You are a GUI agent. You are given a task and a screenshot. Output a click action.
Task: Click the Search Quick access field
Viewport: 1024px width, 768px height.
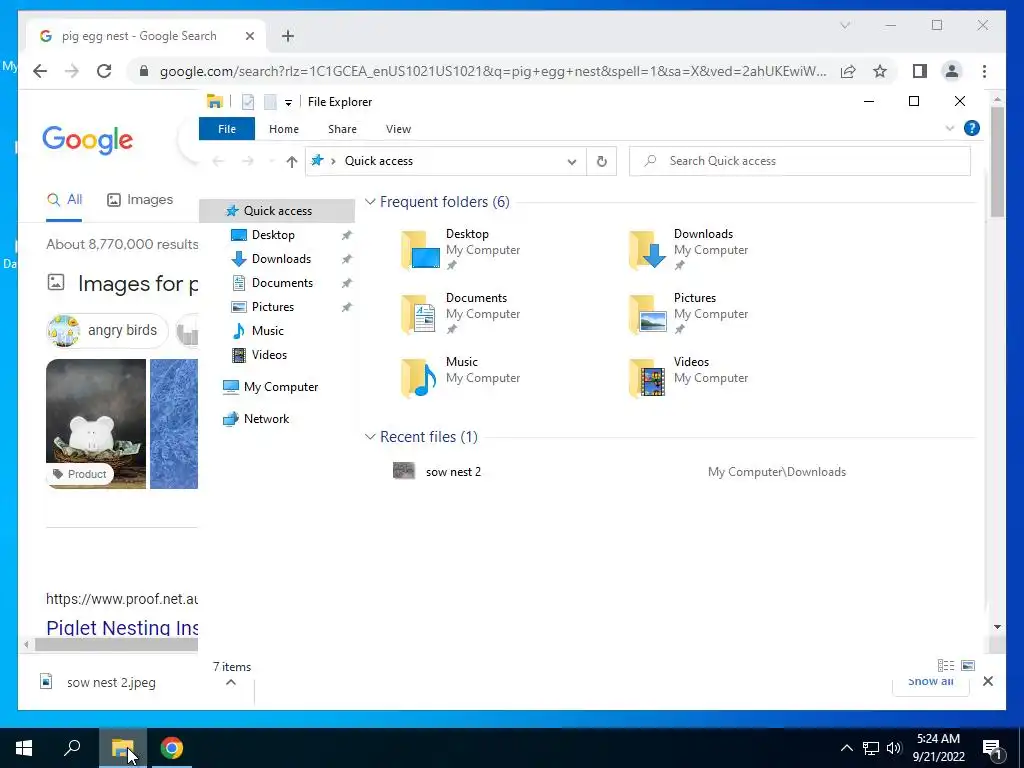click(799, 161)
